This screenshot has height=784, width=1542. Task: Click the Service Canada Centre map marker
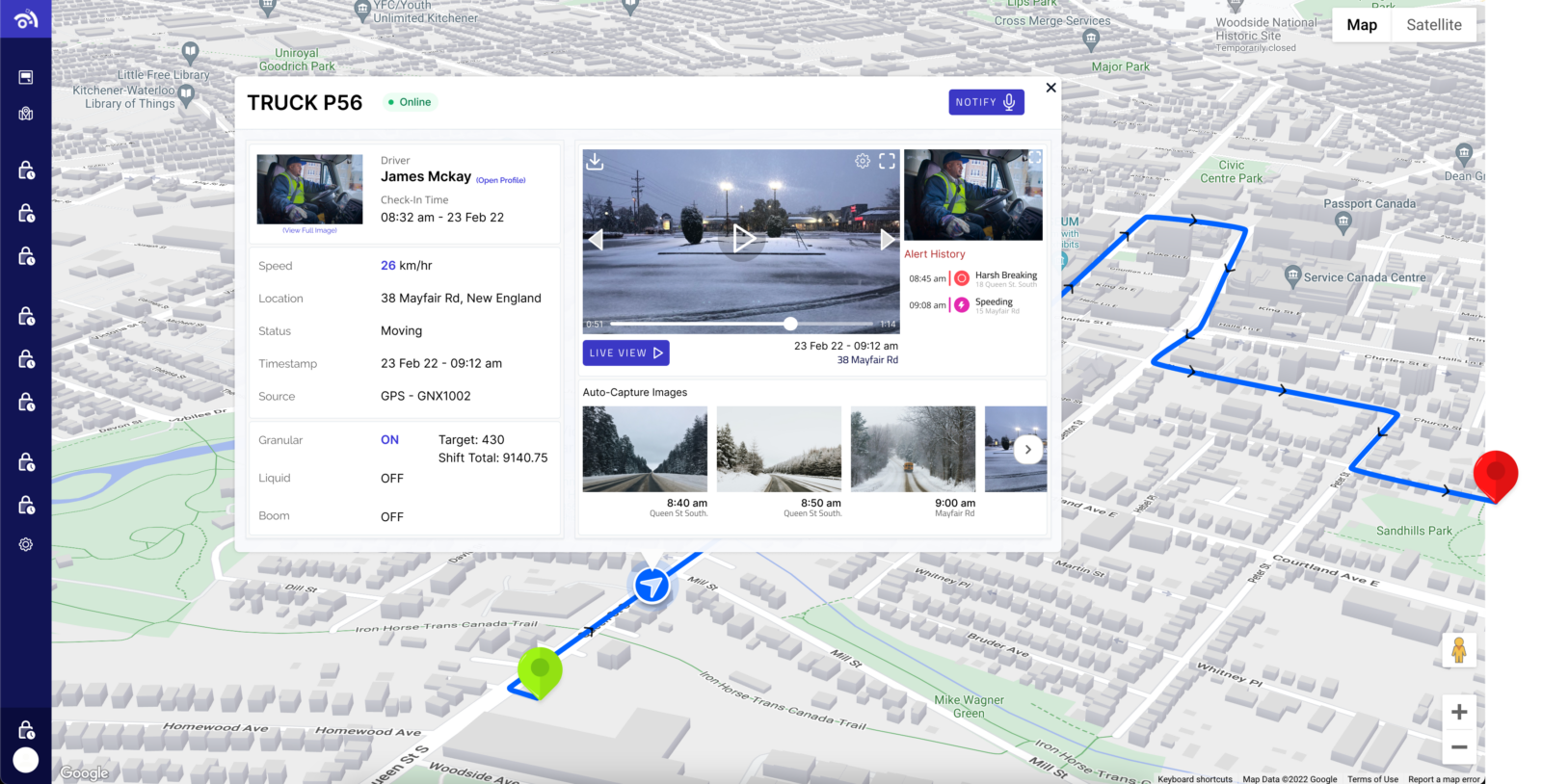click(x=1293, y=275)
